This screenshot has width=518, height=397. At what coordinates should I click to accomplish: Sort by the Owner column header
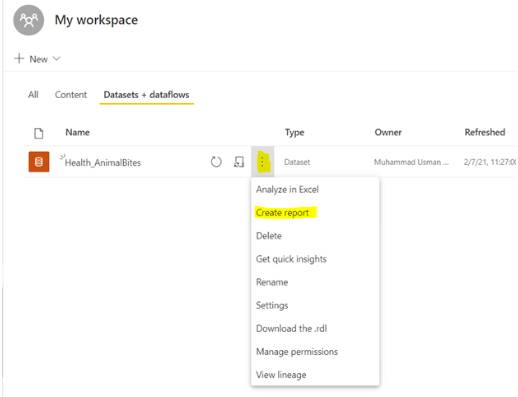pos(388,132)
